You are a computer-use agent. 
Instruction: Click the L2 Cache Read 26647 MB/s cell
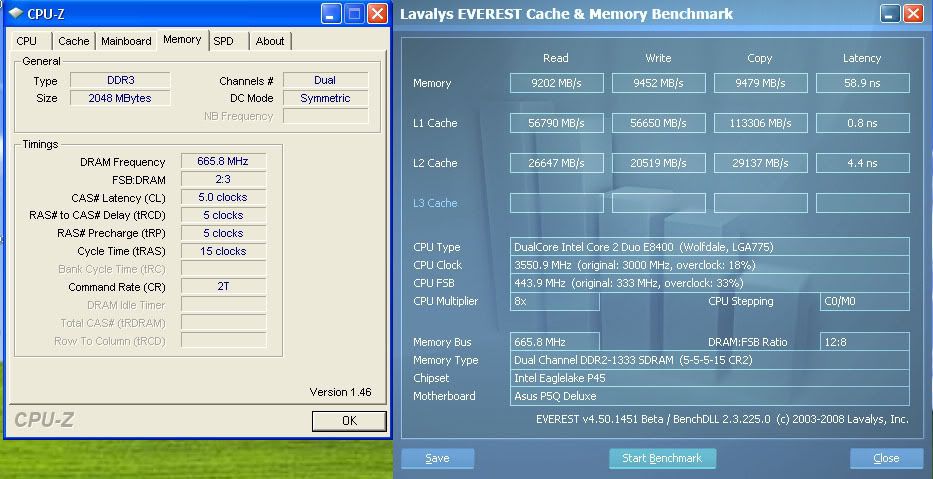(556, 163)
